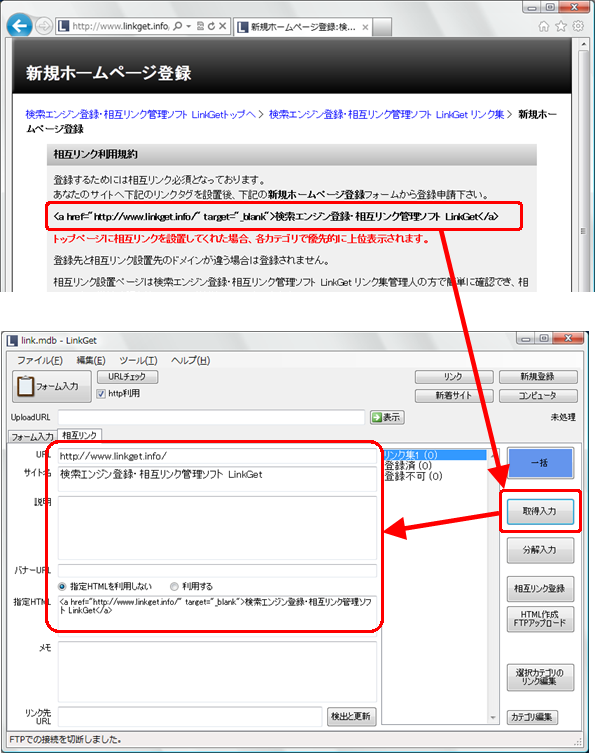Click the URL field with linkget.info
Screen dimensions: 595x753
tap(217, 456)
